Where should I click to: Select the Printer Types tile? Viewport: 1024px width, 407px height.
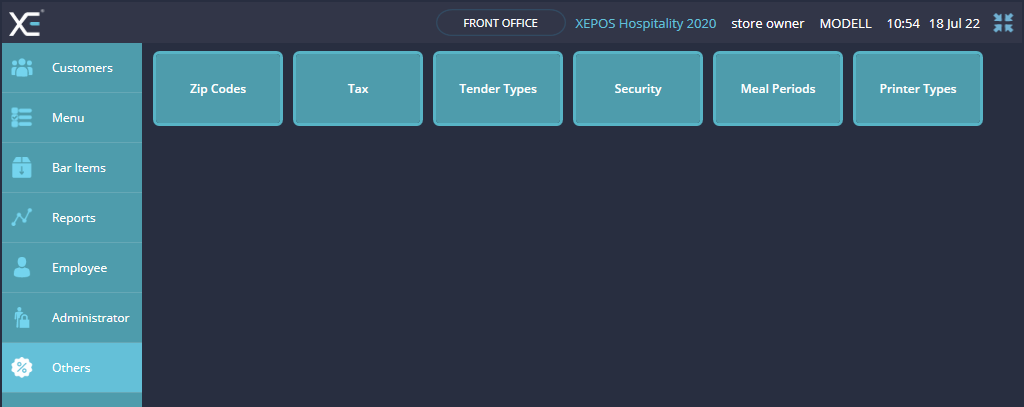[x=918, y=89]
